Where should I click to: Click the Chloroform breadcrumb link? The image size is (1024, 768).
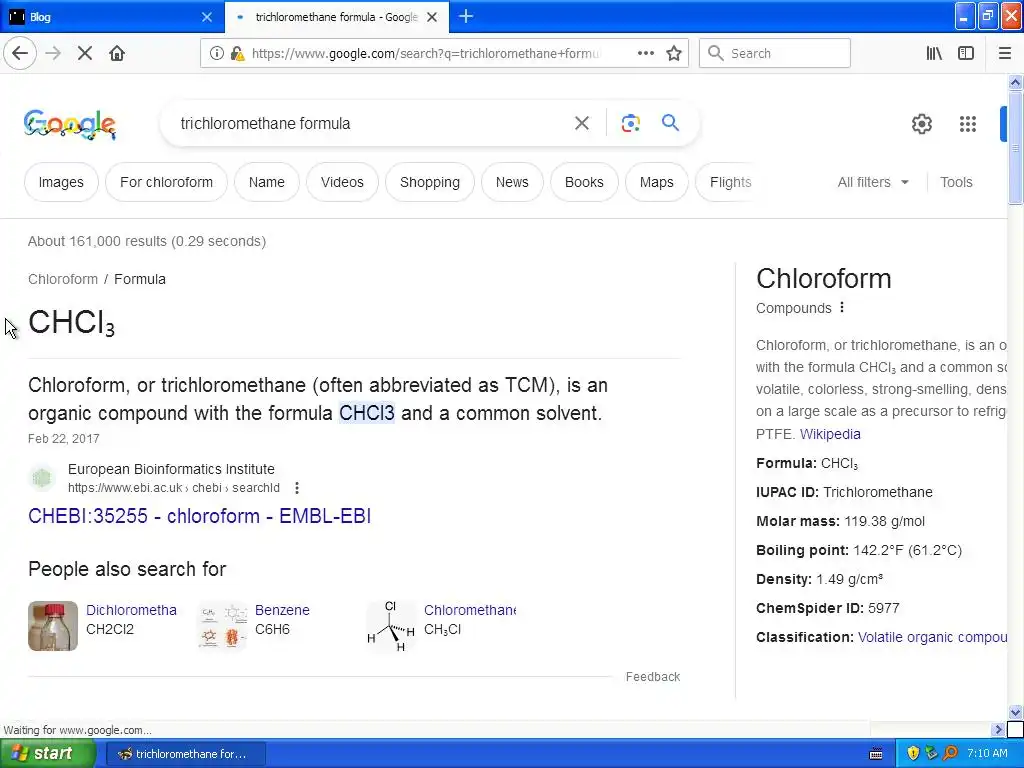pos(63,279)
